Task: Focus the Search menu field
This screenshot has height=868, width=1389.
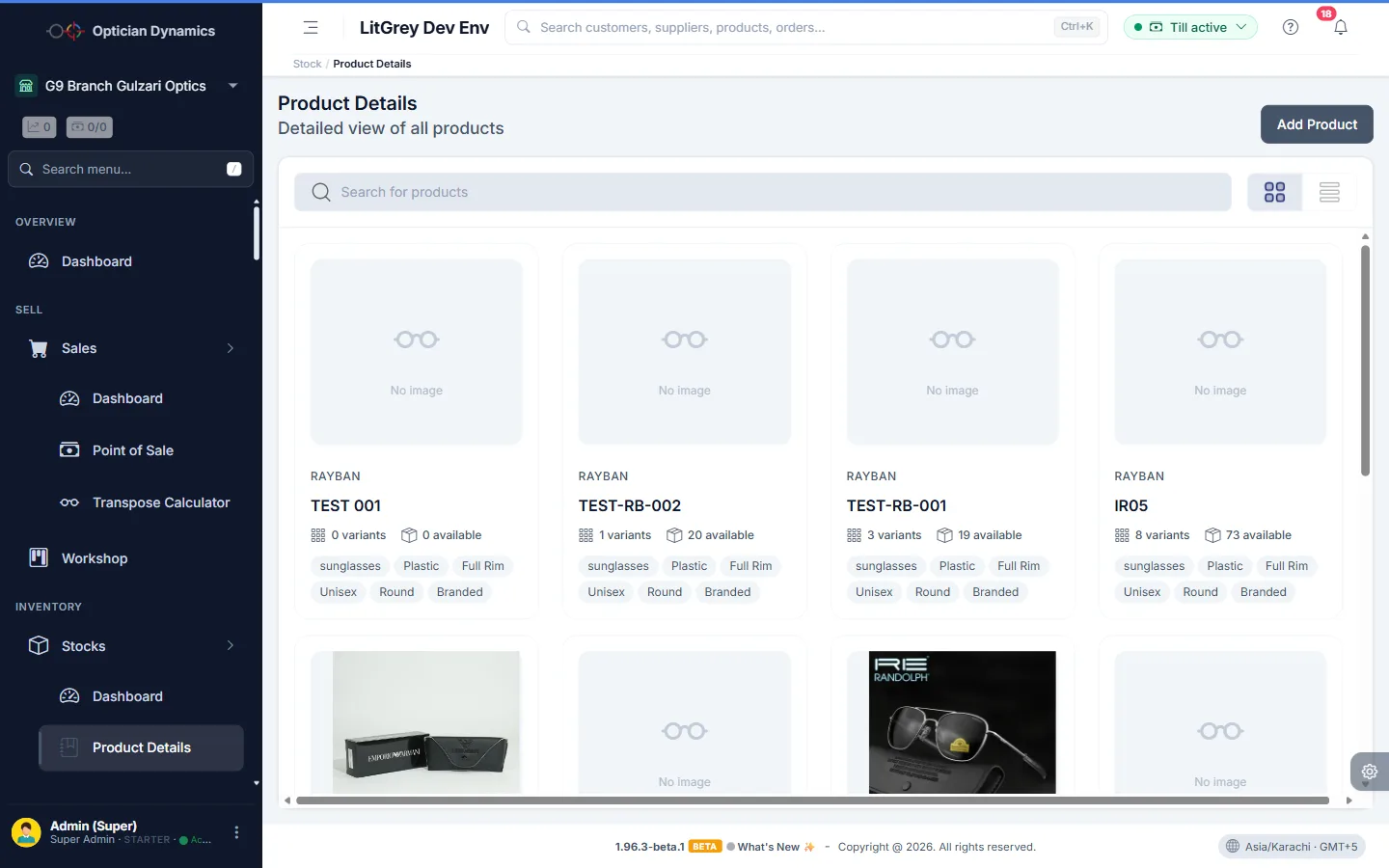Action: 130,169
